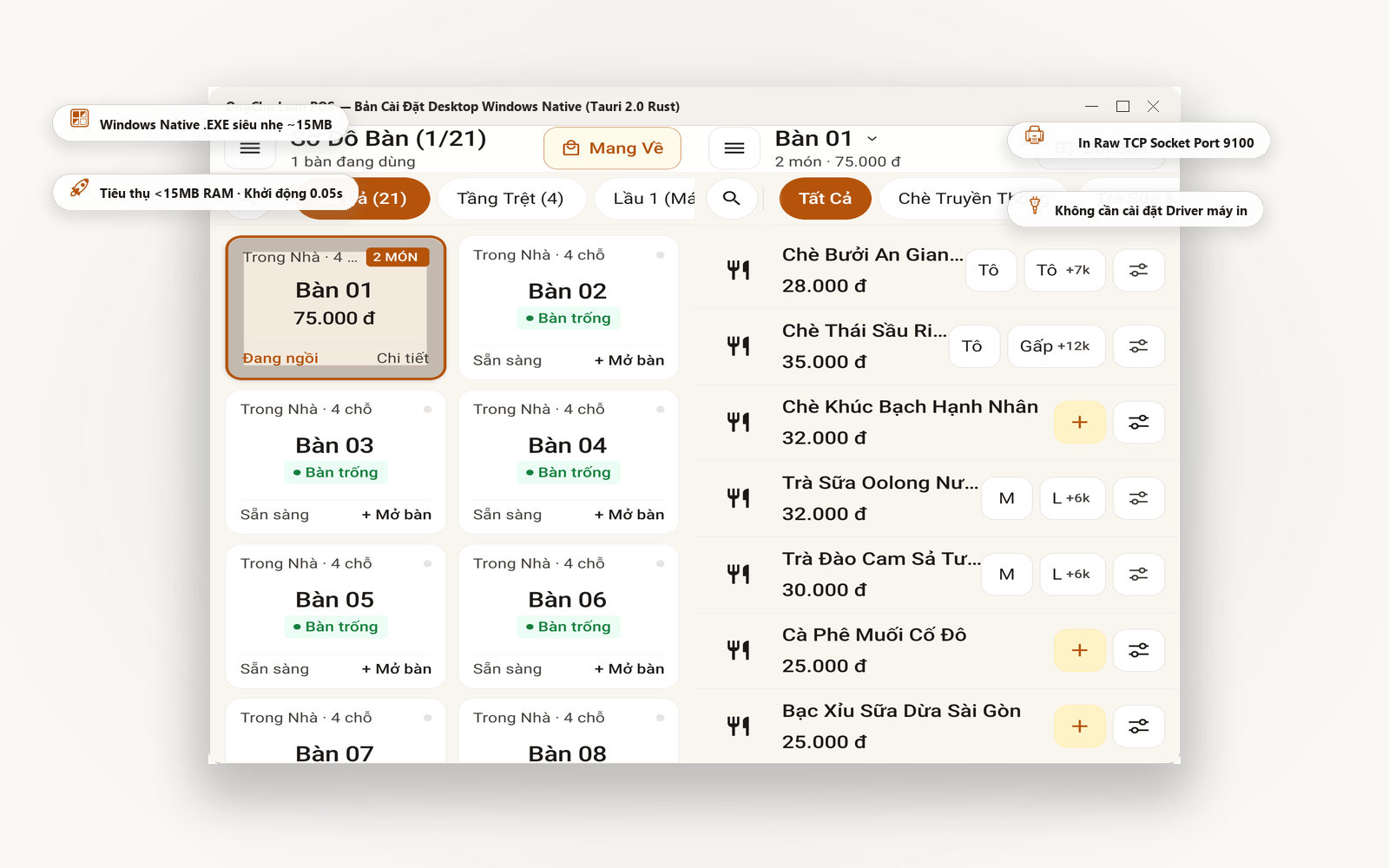Pick size L +6k for Trà Đào Cam Sả
Image resolution: width=1389 pixels, height=868 pixels.
tap(1072, 575)
